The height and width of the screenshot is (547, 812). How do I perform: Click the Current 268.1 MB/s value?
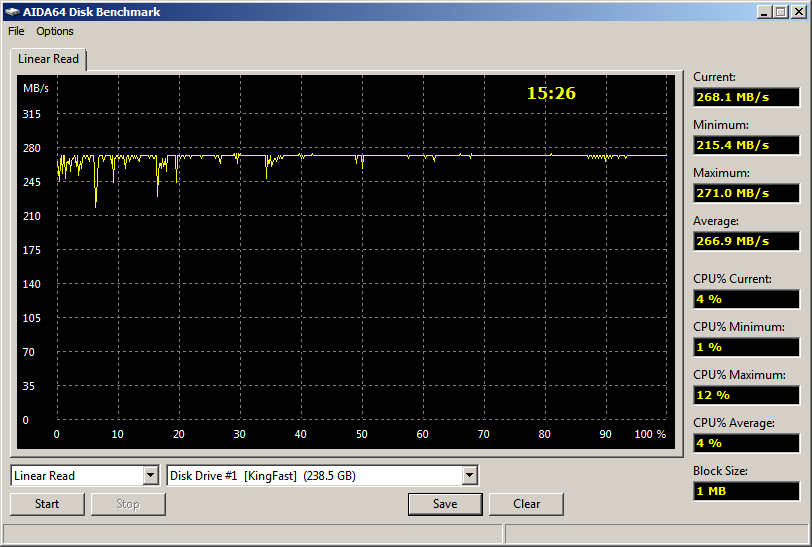click(746, 97)
